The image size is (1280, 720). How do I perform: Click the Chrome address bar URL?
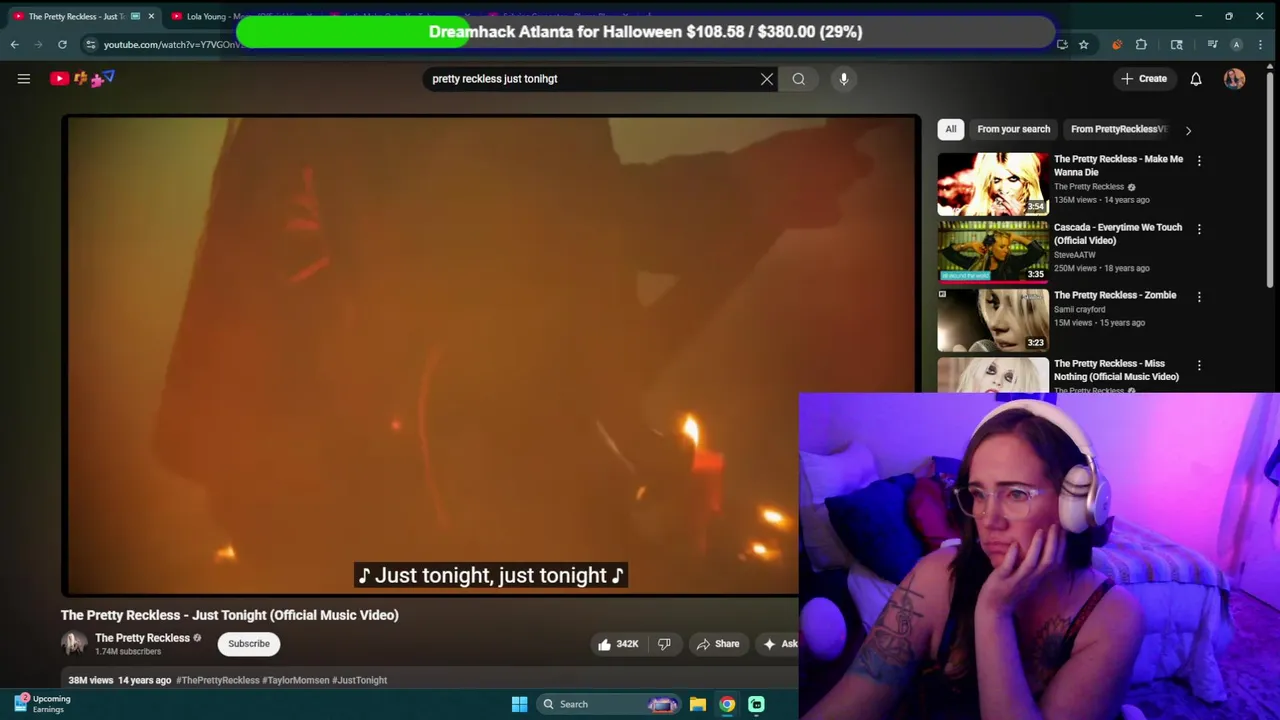coord(172,44)
